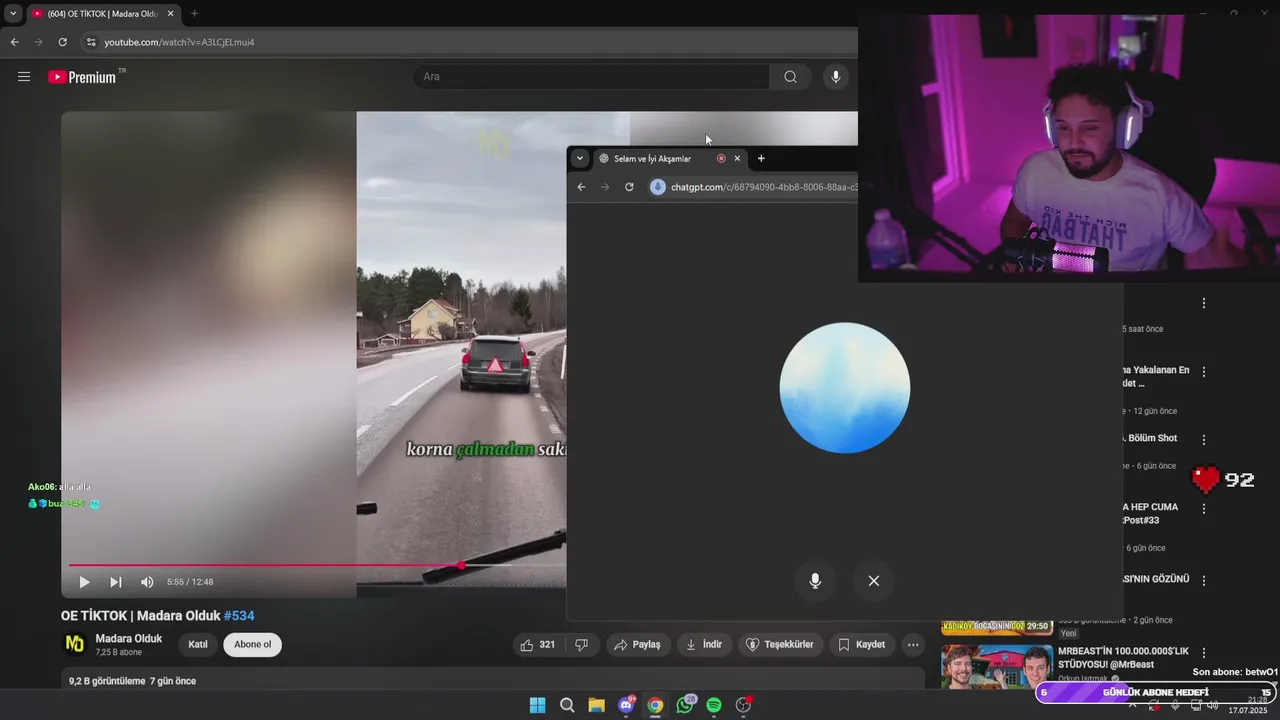Open Discord from taskbar
The image size is (1280, 720).
626,705
